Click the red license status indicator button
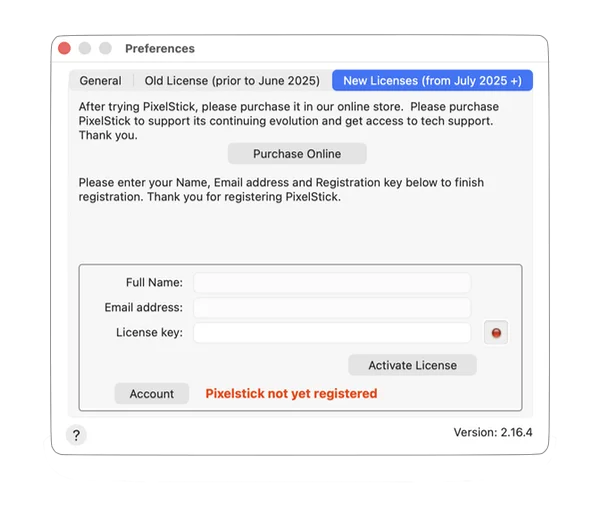This screenshot has width=600, height=522. pos(495,333)
